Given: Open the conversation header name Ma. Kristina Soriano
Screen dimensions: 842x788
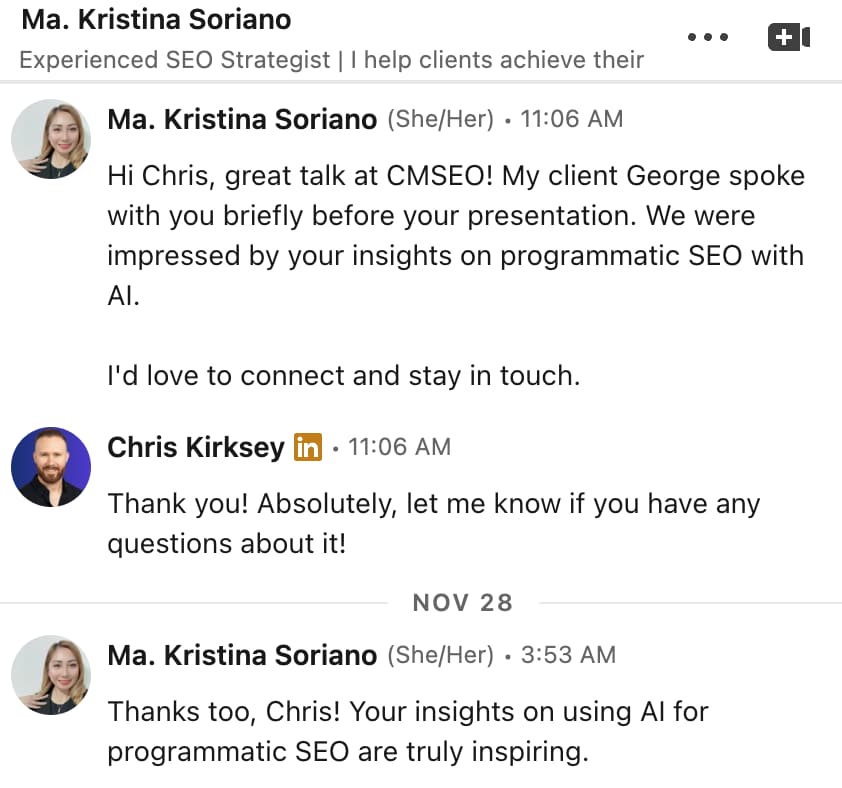Looking at the screenshot, I should click(156, 19).
